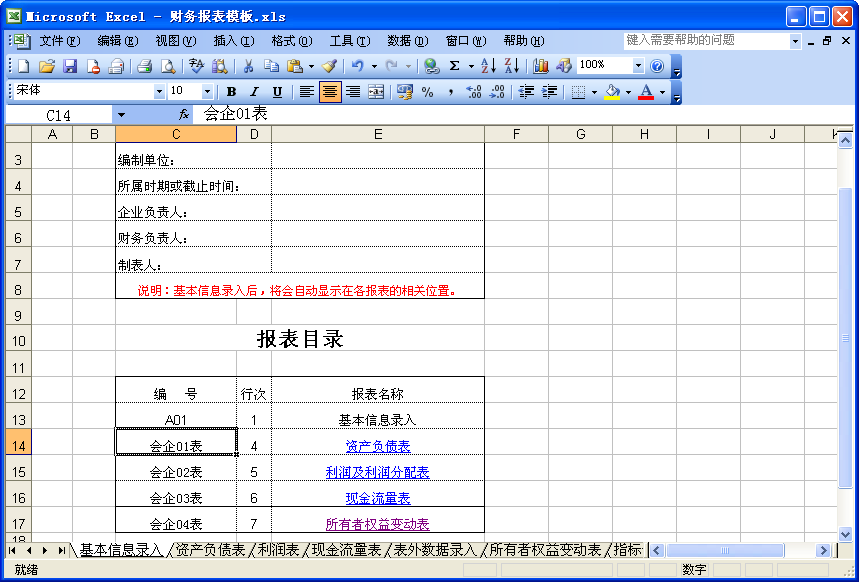The image size is (859, 582).
Task: Open Print Preview from the toolbar
Action: pos(168,66)
